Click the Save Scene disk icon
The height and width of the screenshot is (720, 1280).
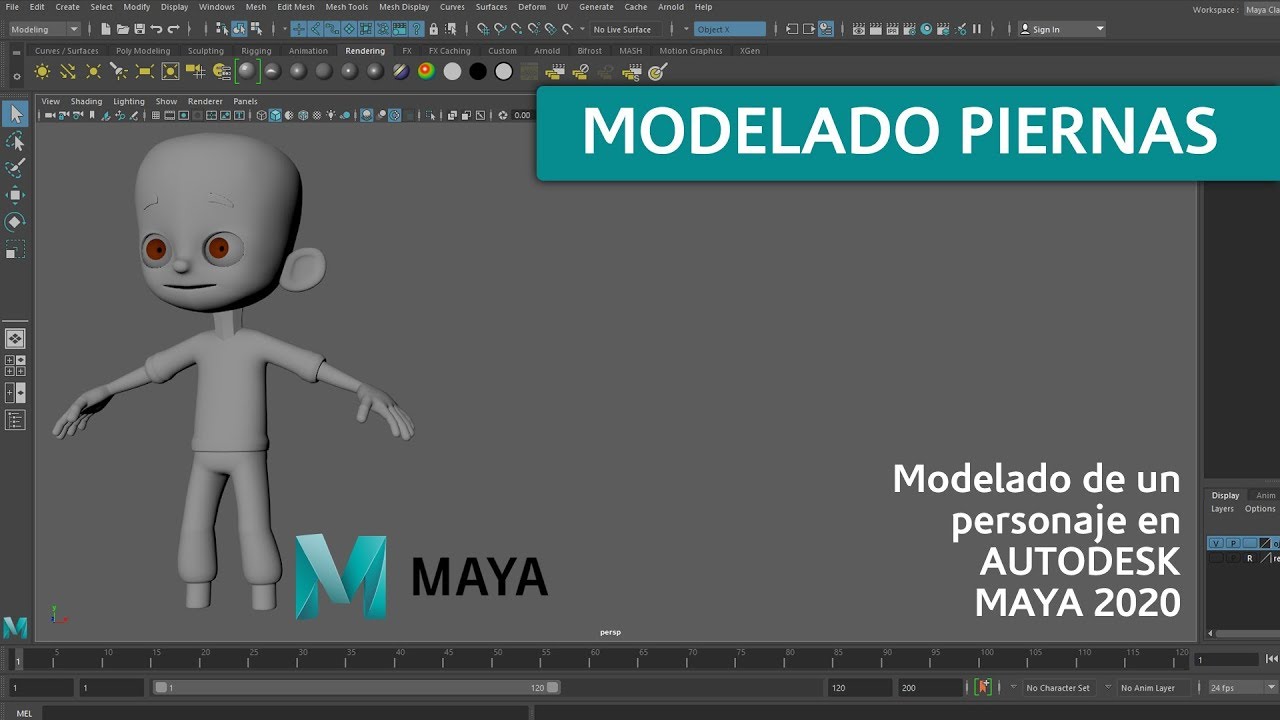click(x=139, y=29)
